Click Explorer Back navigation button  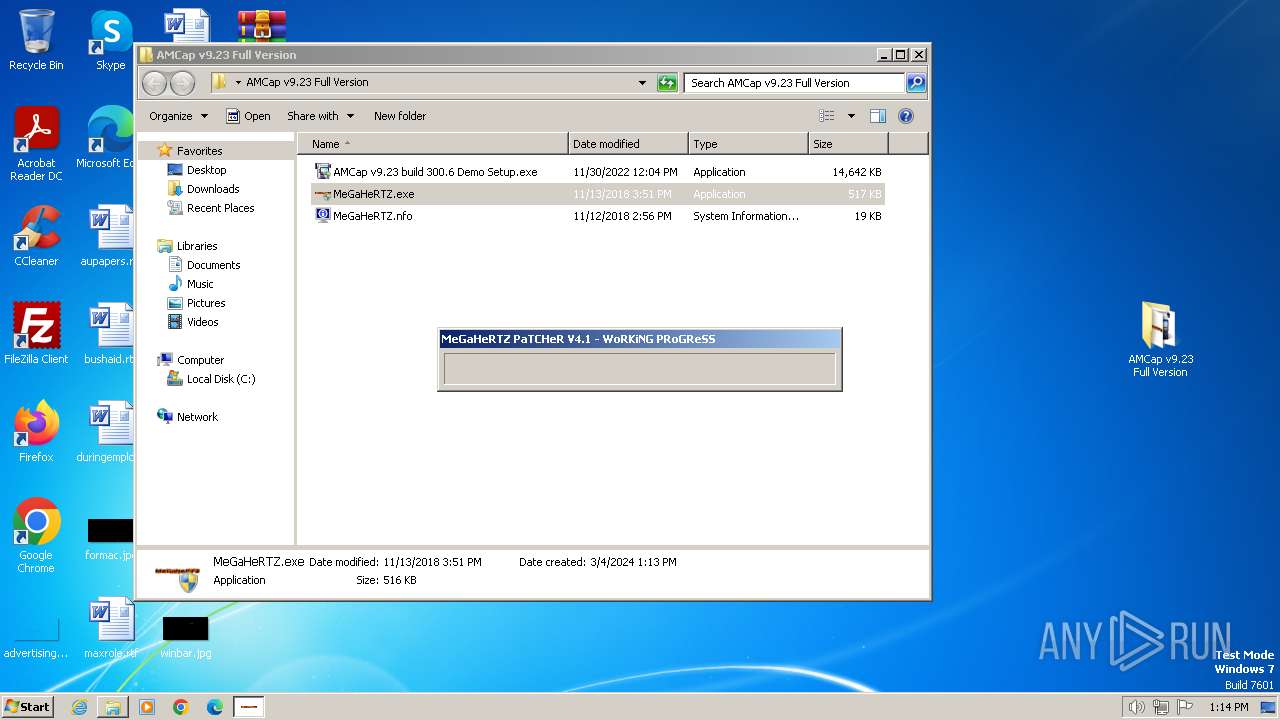point(154,83)
